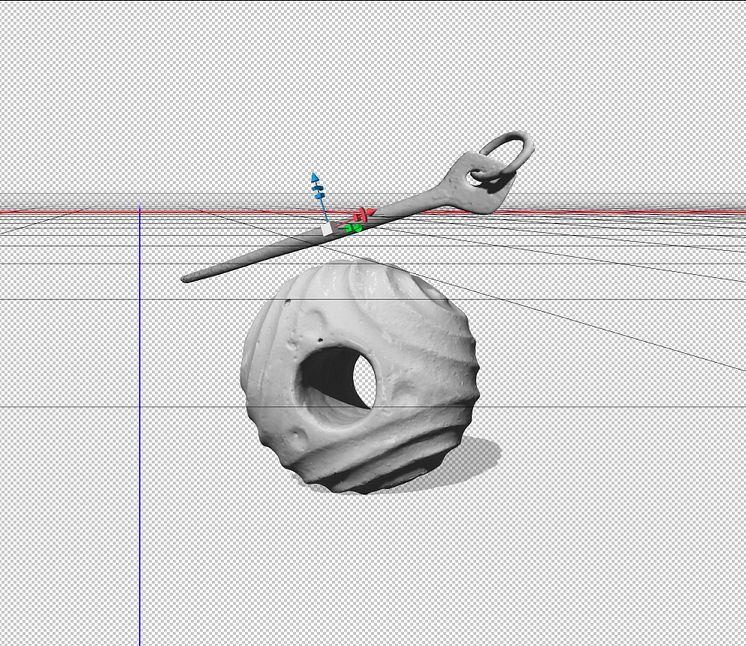Click the lowest horizontal ground grid line
Viewport: 746px width, 646px height.
pos(600,406)
